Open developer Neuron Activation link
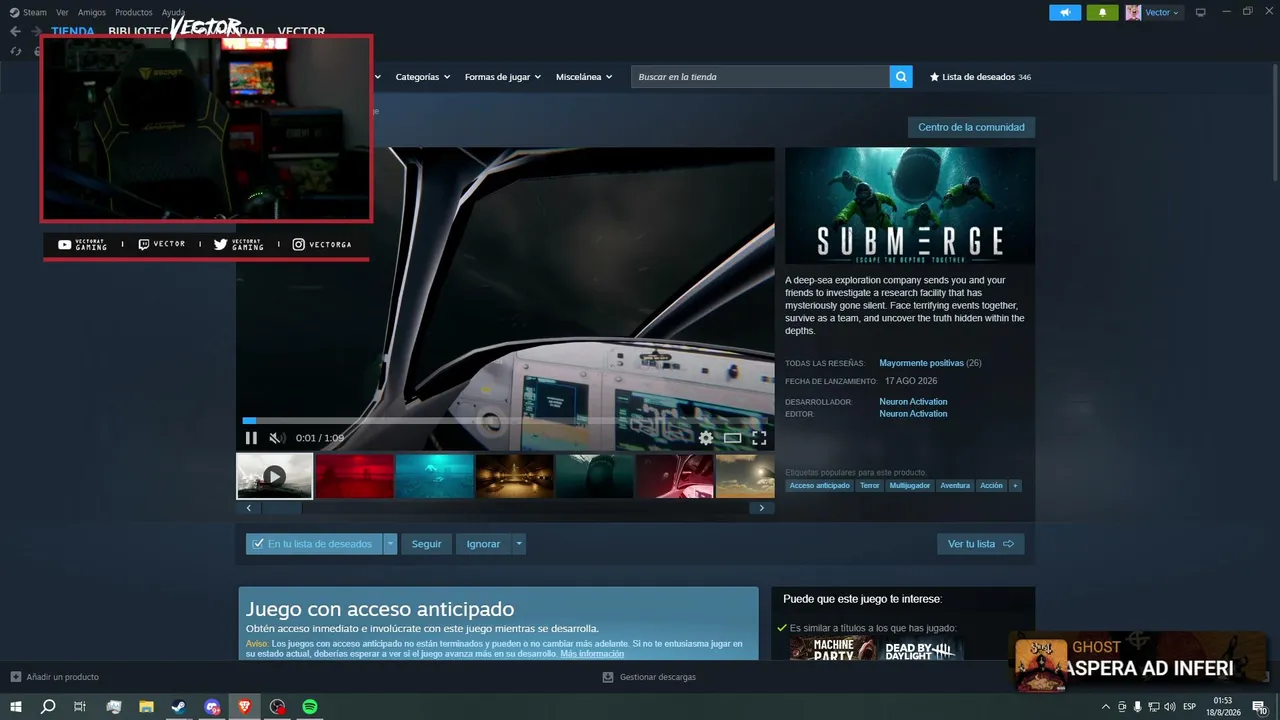Image resolution: width=1280 pixels, height=720 pixels. coord(913,402)
